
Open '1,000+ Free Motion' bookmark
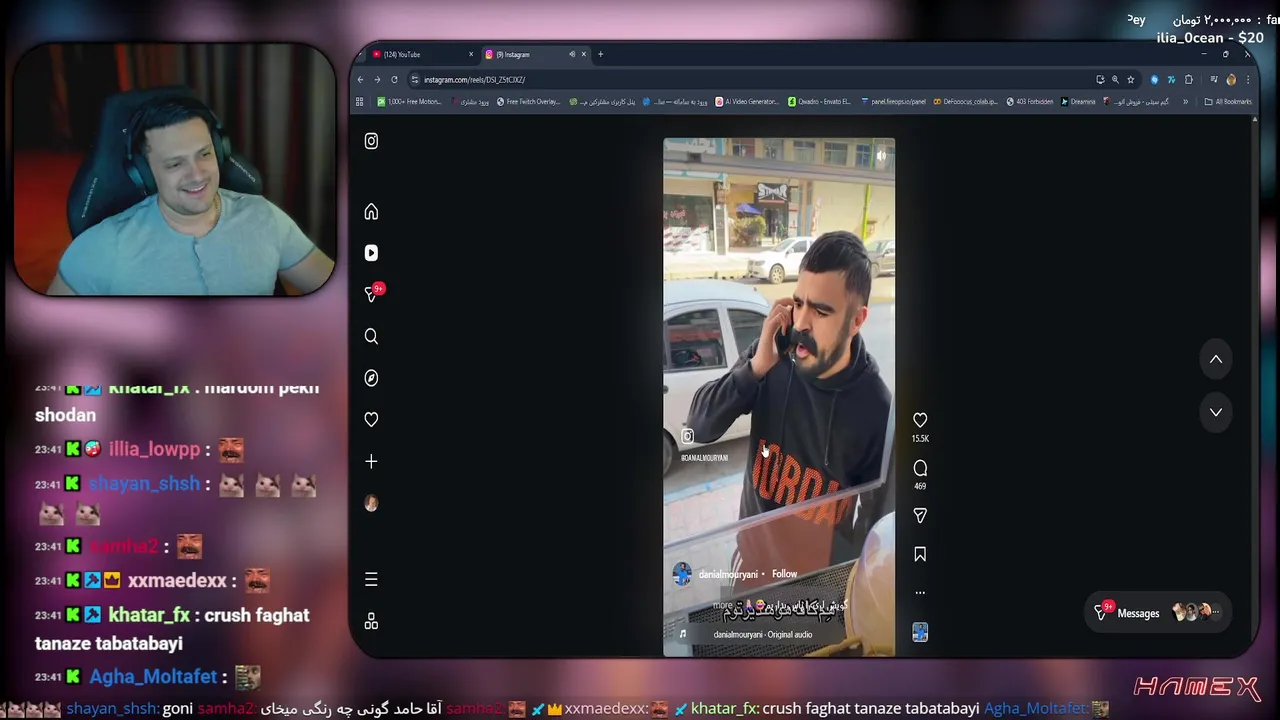(x=410, y=101)
